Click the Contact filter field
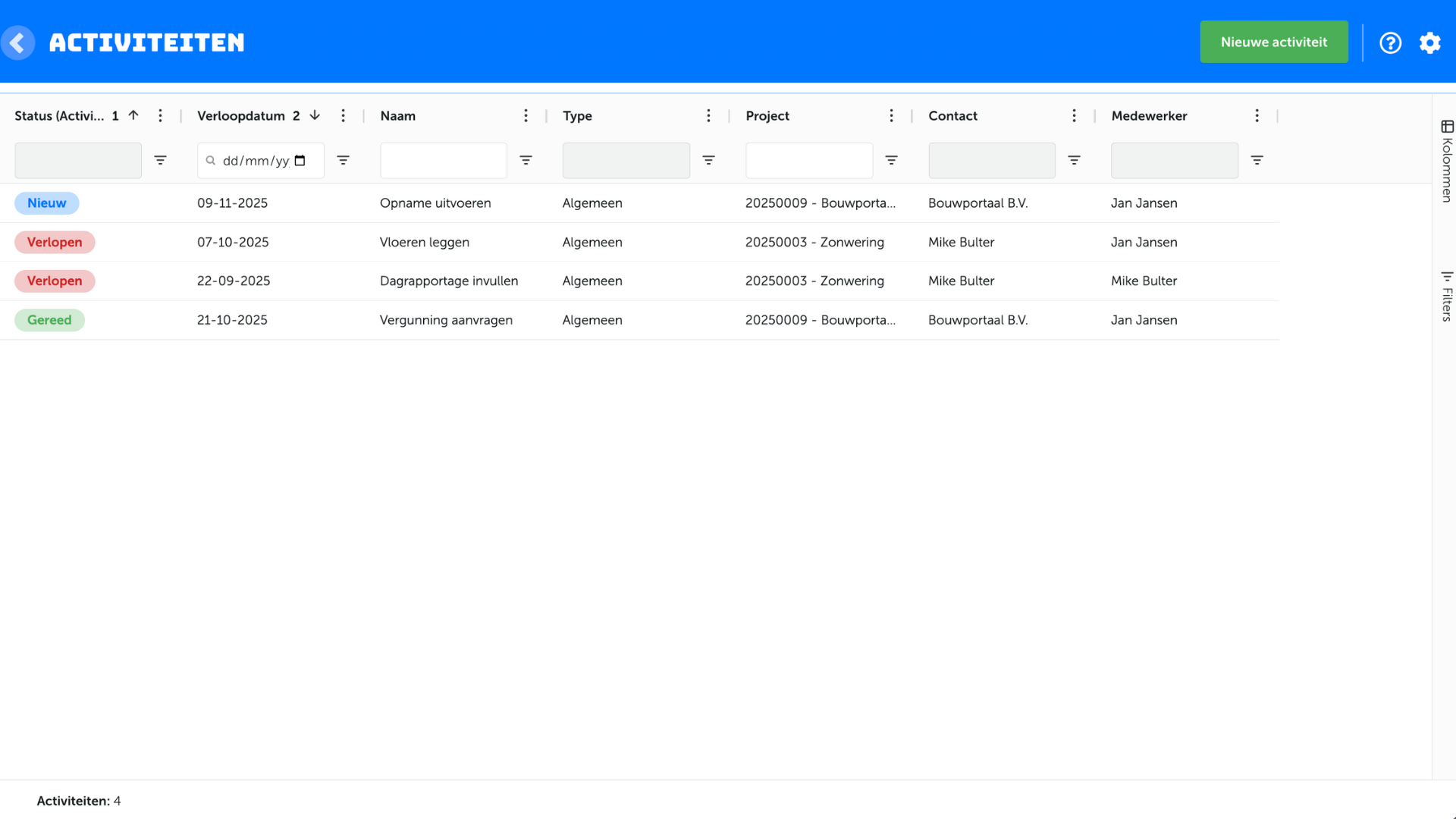The image size is (1456, 819). (992, 160)
